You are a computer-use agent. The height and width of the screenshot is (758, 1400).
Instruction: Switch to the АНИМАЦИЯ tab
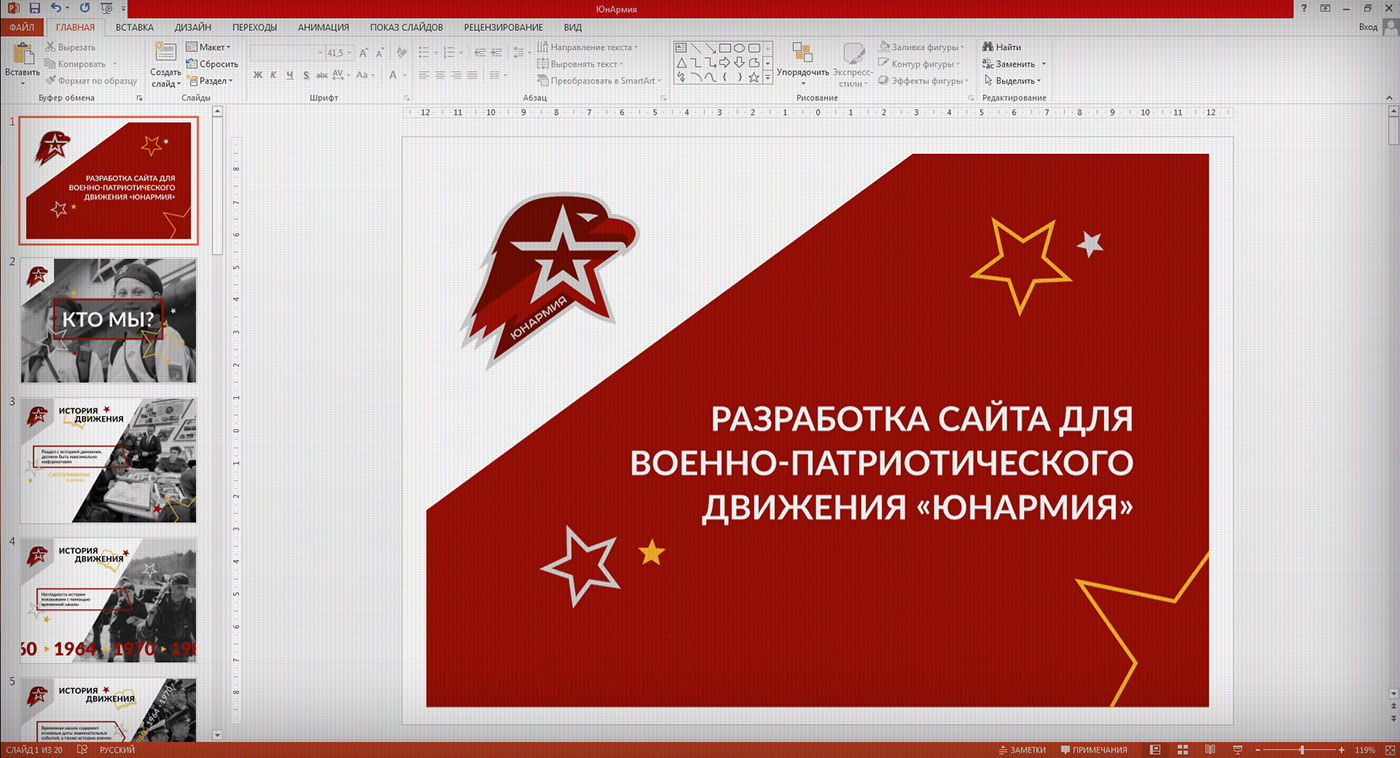tap(323, 27)
